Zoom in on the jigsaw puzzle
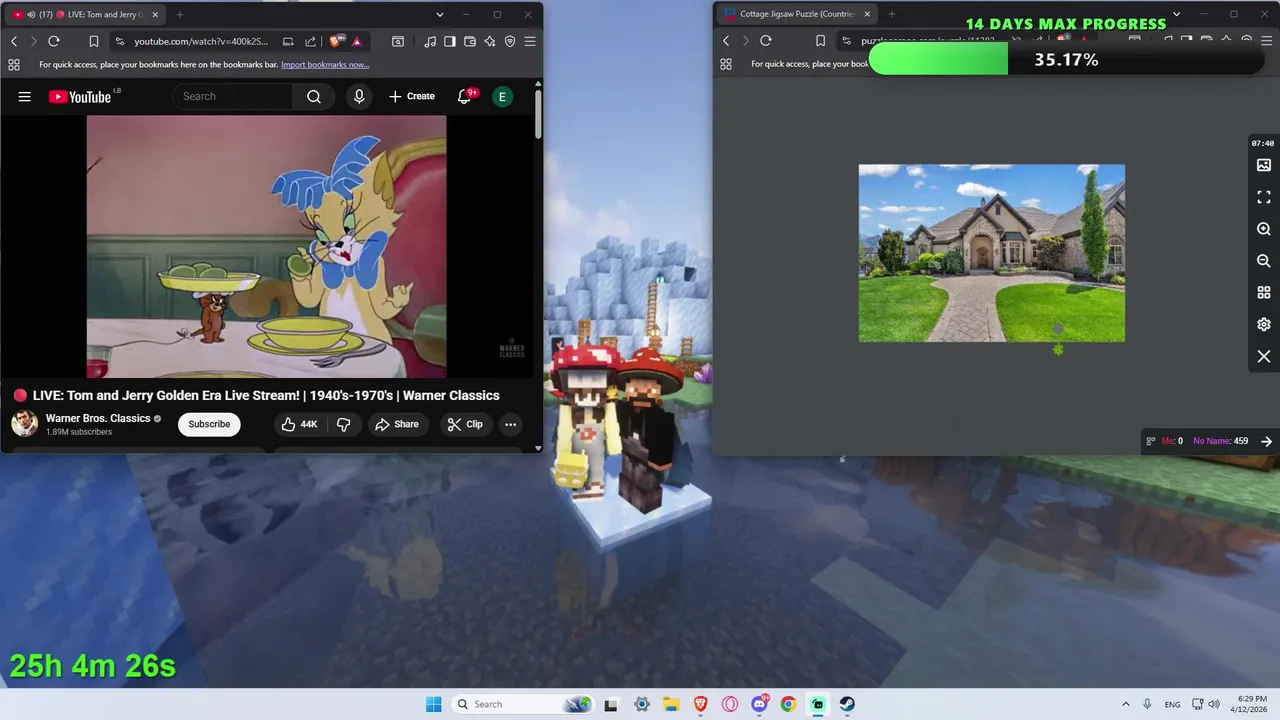 (x=1264, y=229)
